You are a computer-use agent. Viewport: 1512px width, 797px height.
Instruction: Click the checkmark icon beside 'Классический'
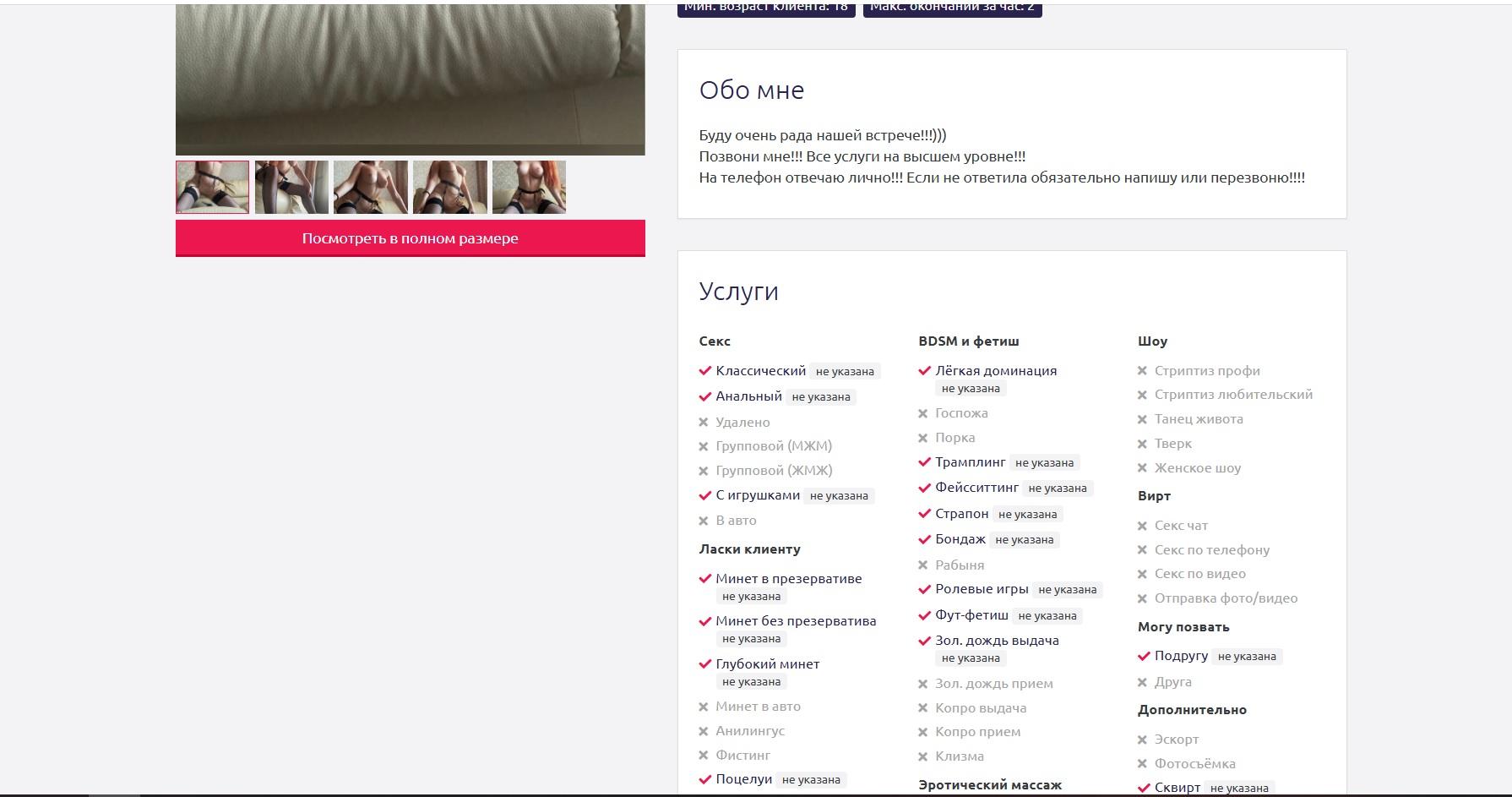705,371
